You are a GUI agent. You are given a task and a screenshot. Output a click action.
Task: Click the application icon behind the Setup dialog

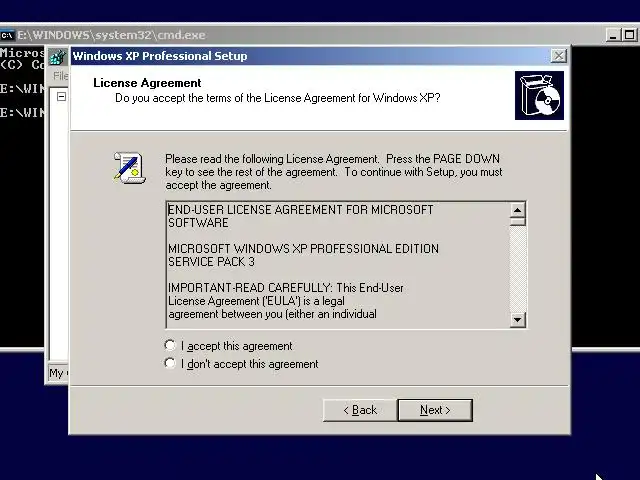tap(58, 56)
